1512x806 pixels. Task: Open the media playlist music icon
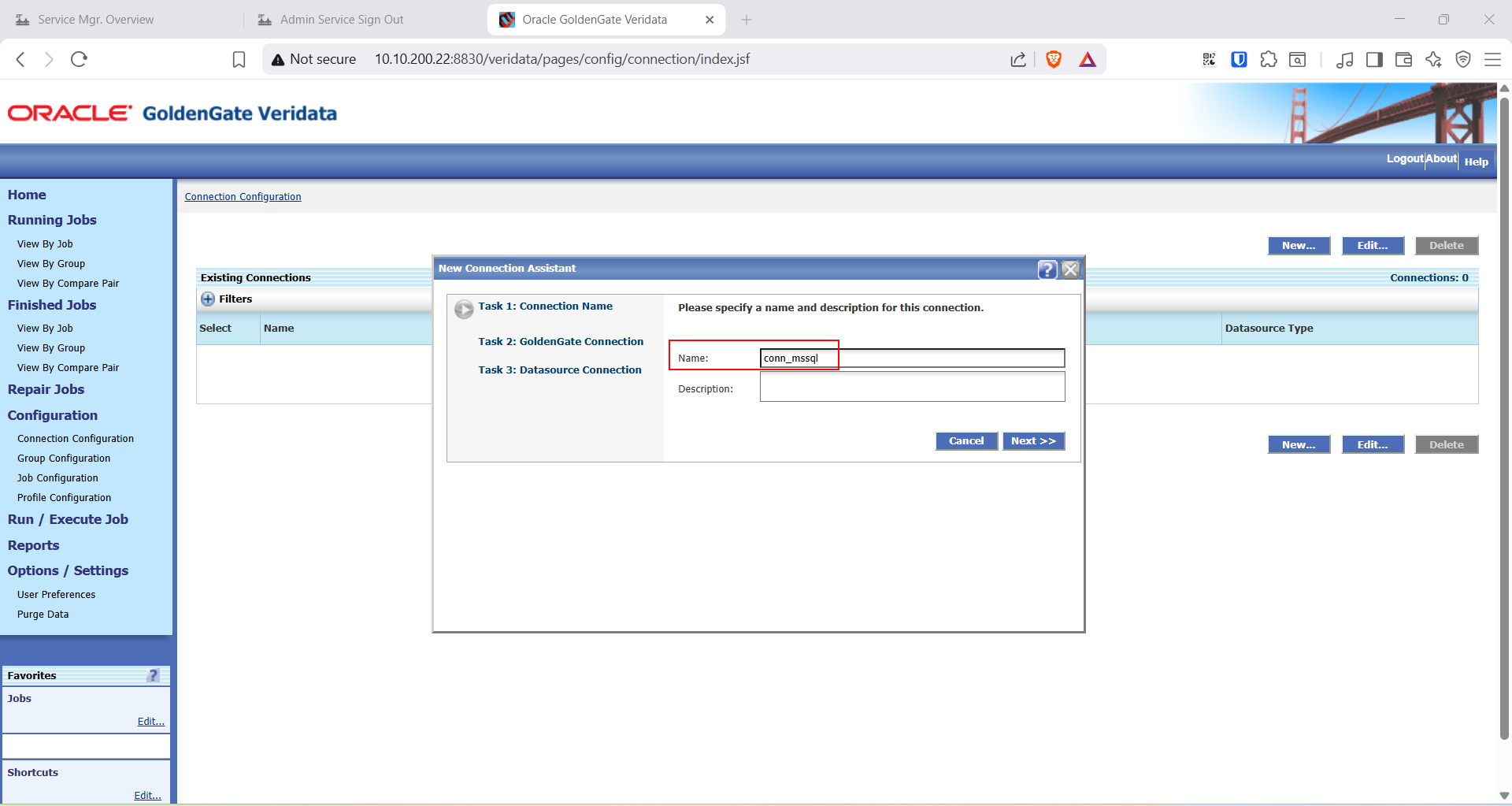[x=1345, y=59]
